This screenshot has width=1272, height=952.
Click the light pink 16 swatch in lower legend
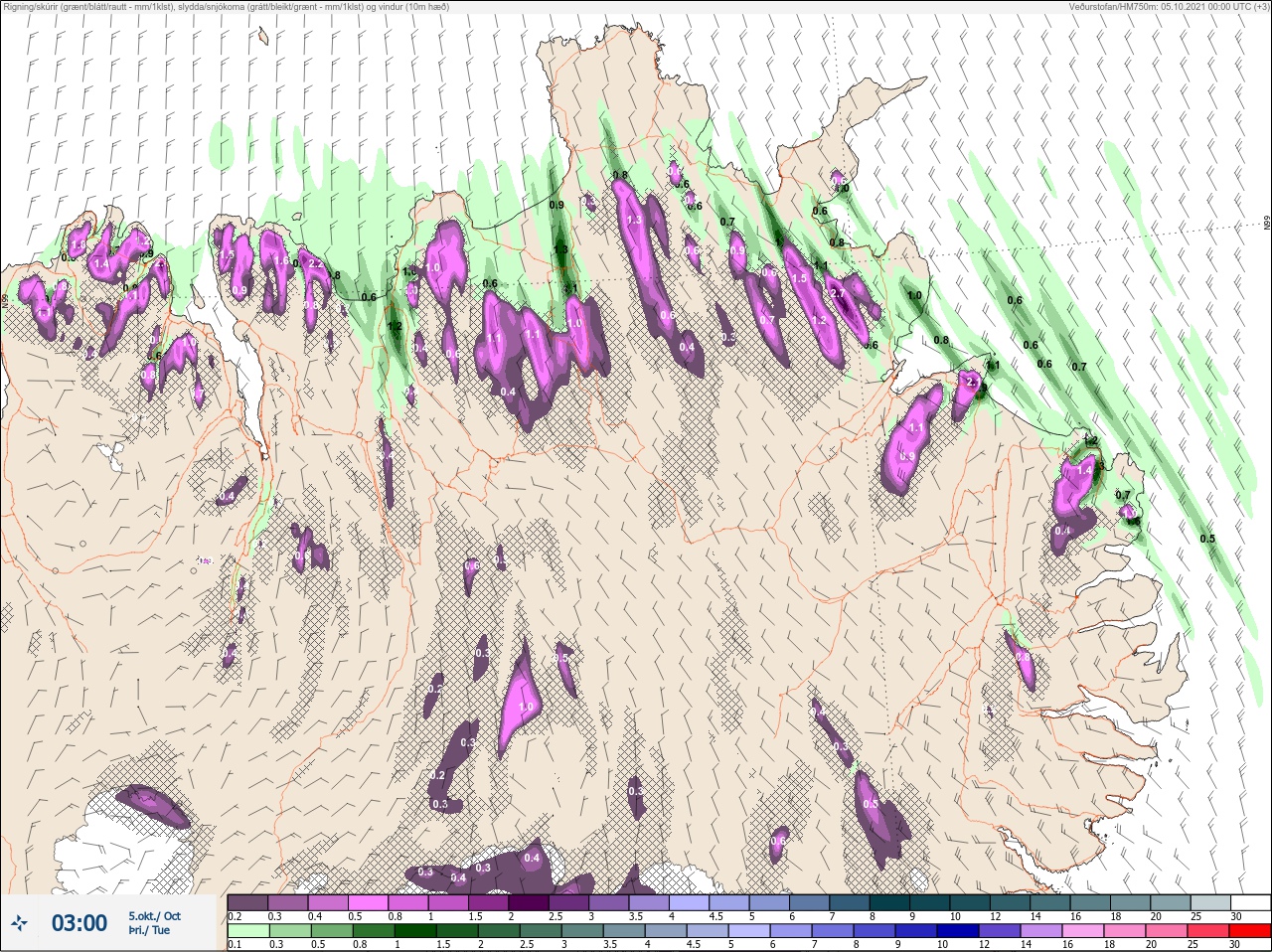coord(1083,930)
